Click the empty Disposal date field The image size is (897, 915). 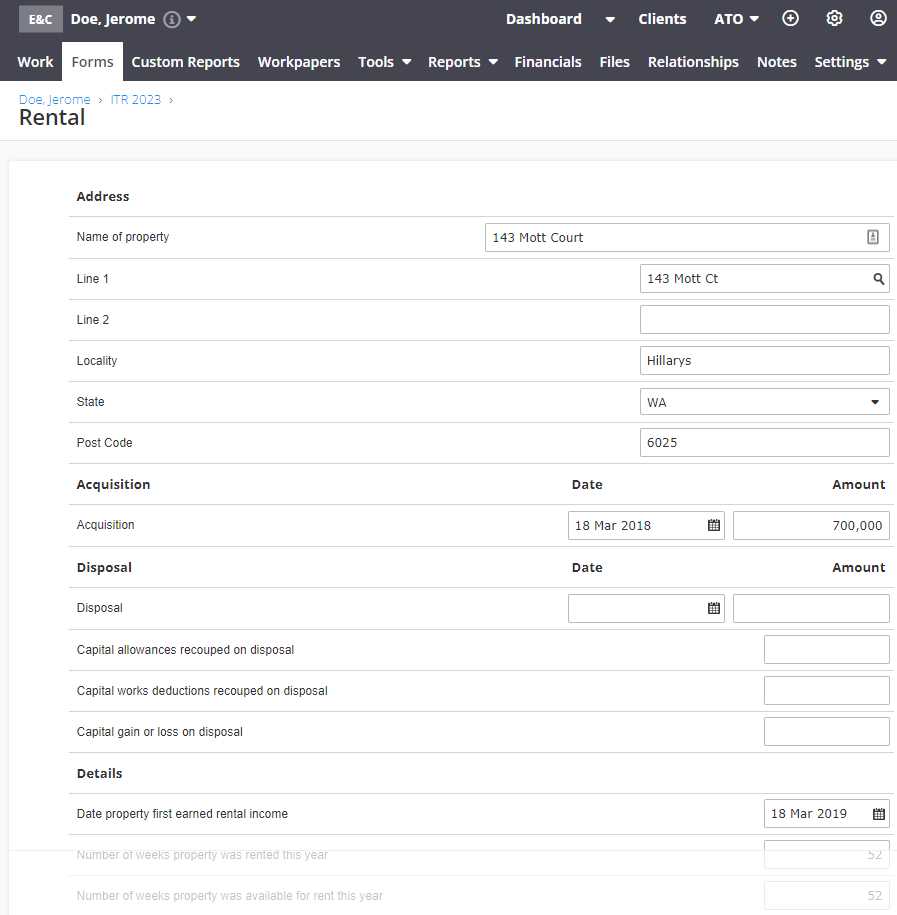tap(646, 608)
